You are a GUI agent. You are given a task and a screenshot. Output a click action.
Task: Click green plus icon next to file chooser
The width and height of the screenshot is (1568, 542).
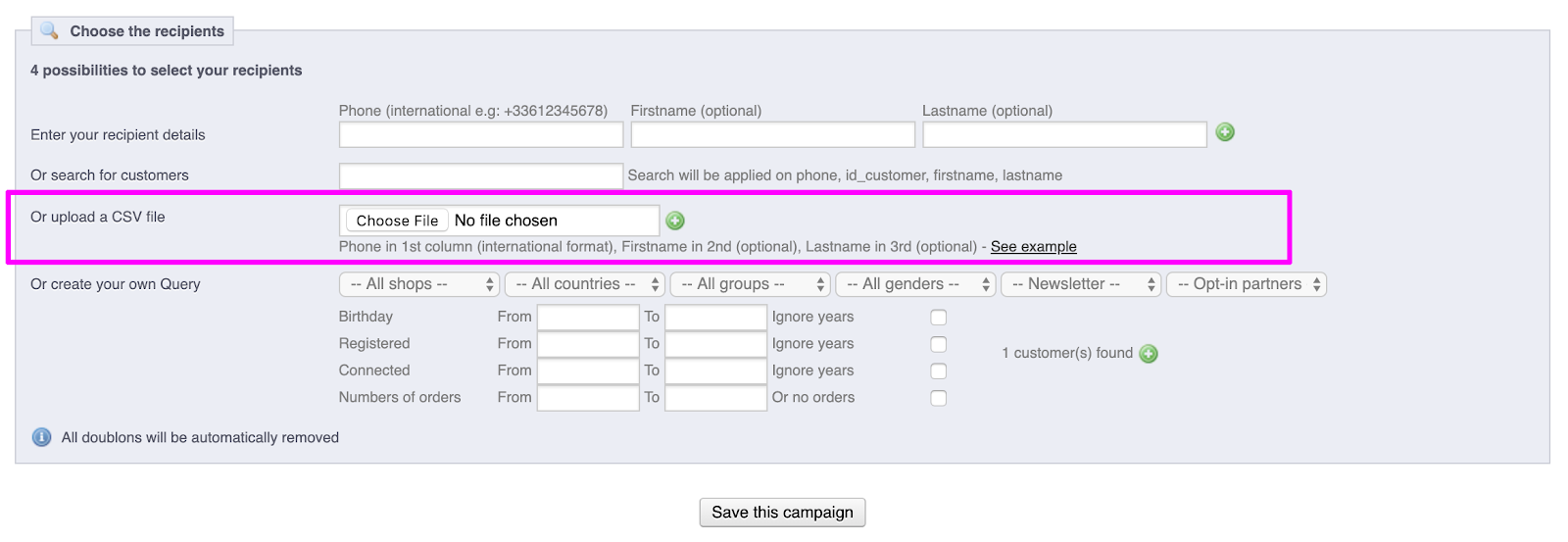[675, 221]
